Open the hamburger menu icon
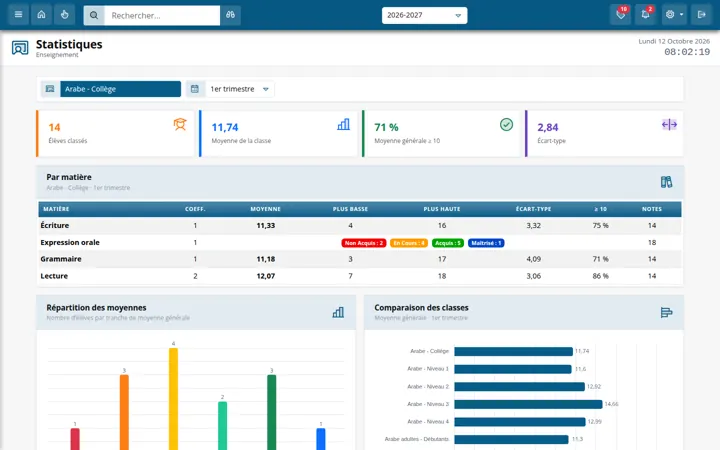Viewport: 720px width, 450px height. (x=18, y=15)
